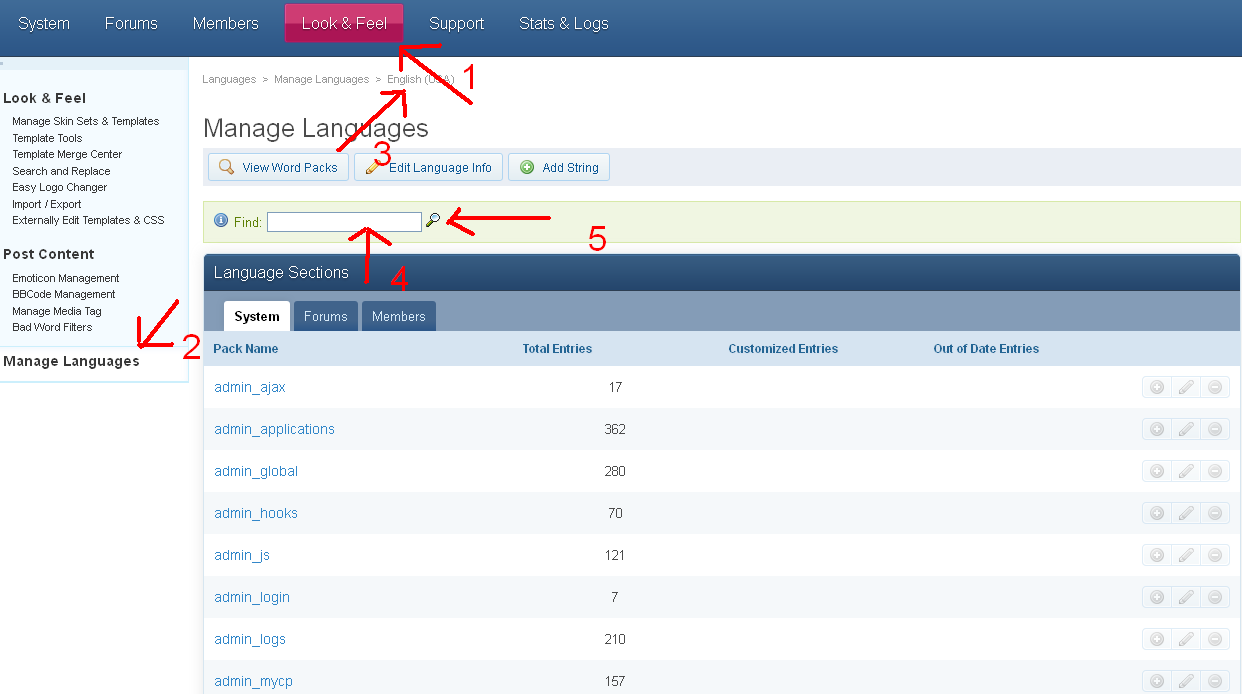Click the View Word Packs button
This screenshot has height=694, width=1242.
(x=278, y=167)
